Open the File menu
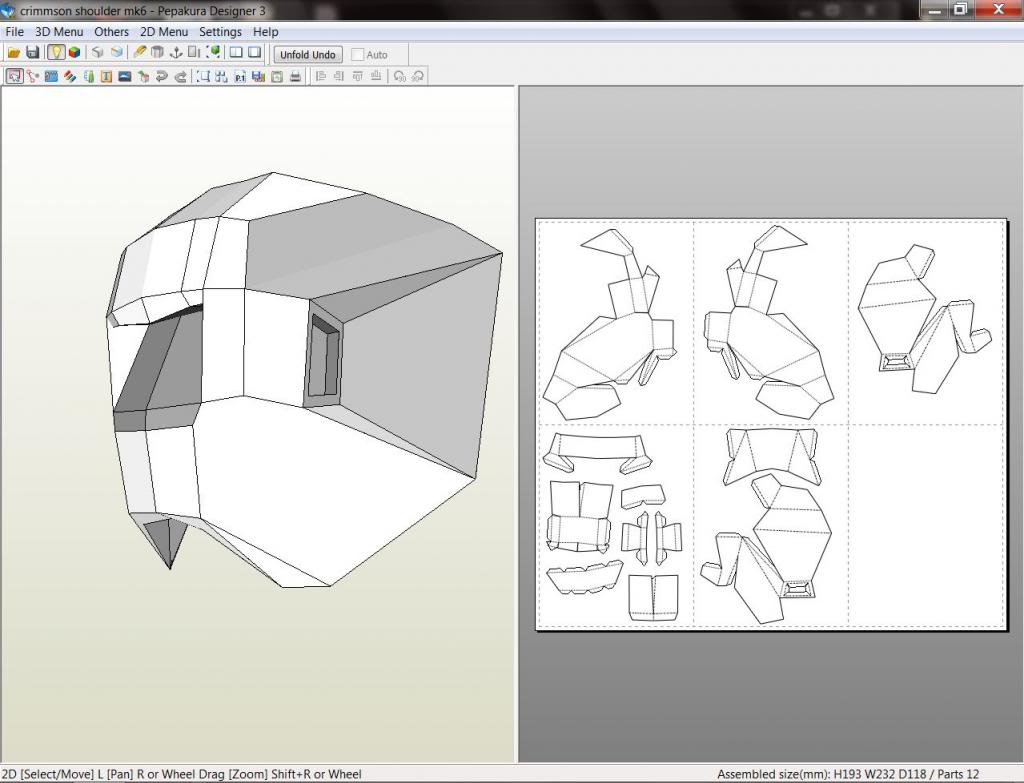Viewport: 1024px width, 783px height. pyautogui.click(x=14, y=32)
